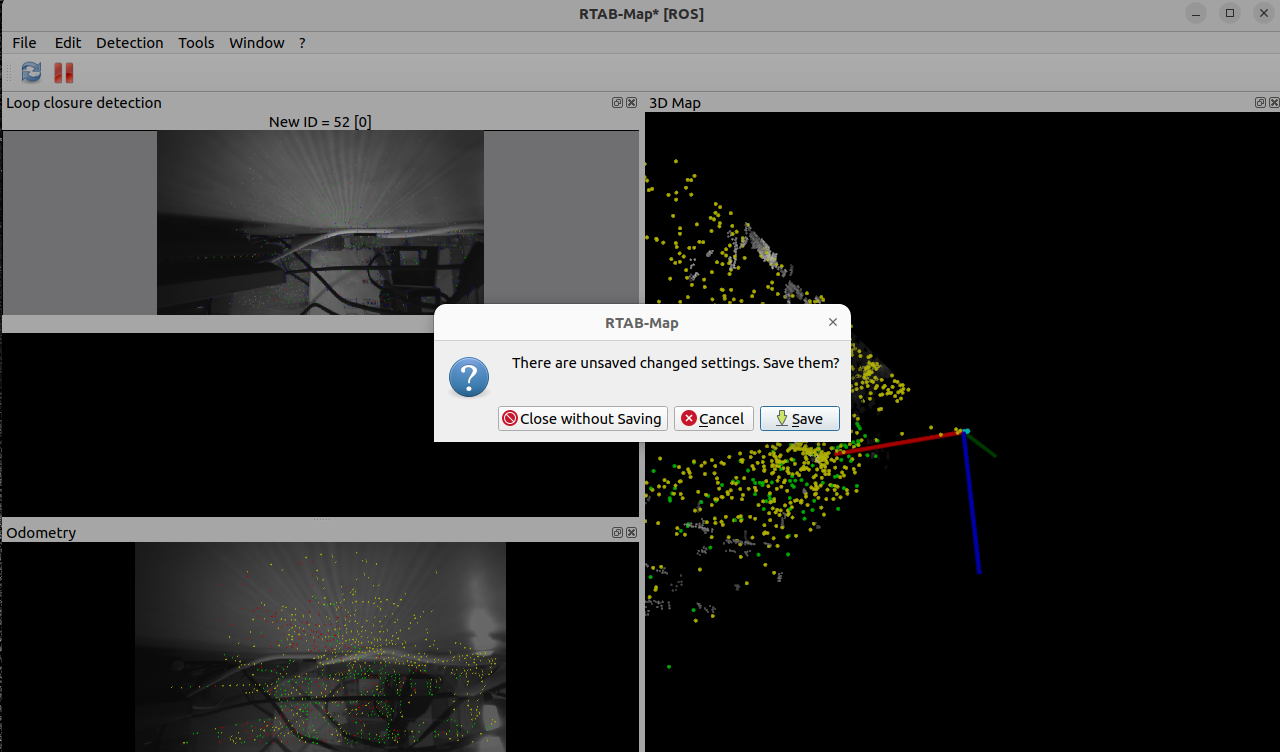Click the Save button in the dialog
This screenshot has width=1280, height=752.
click(799, 419)
